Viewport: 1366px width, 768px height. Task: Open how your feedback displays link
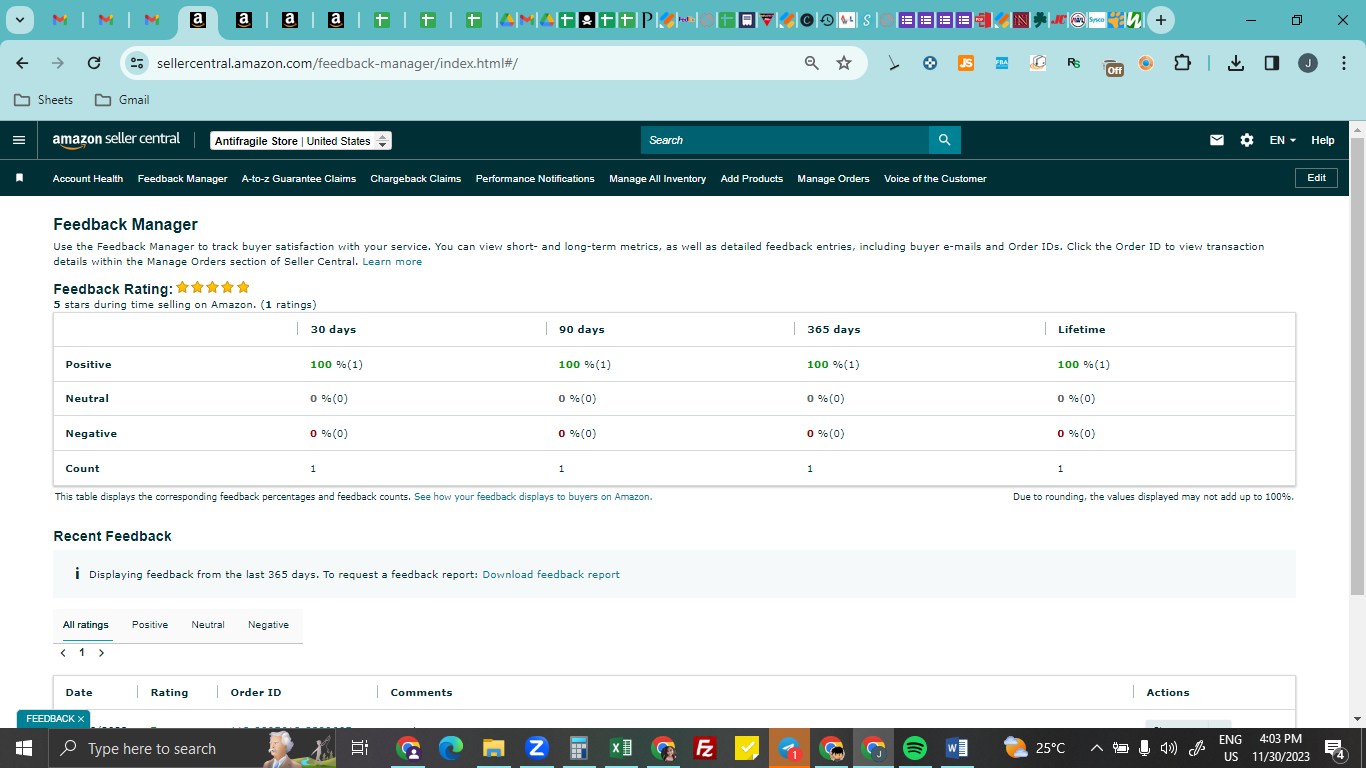click(532, 497)
